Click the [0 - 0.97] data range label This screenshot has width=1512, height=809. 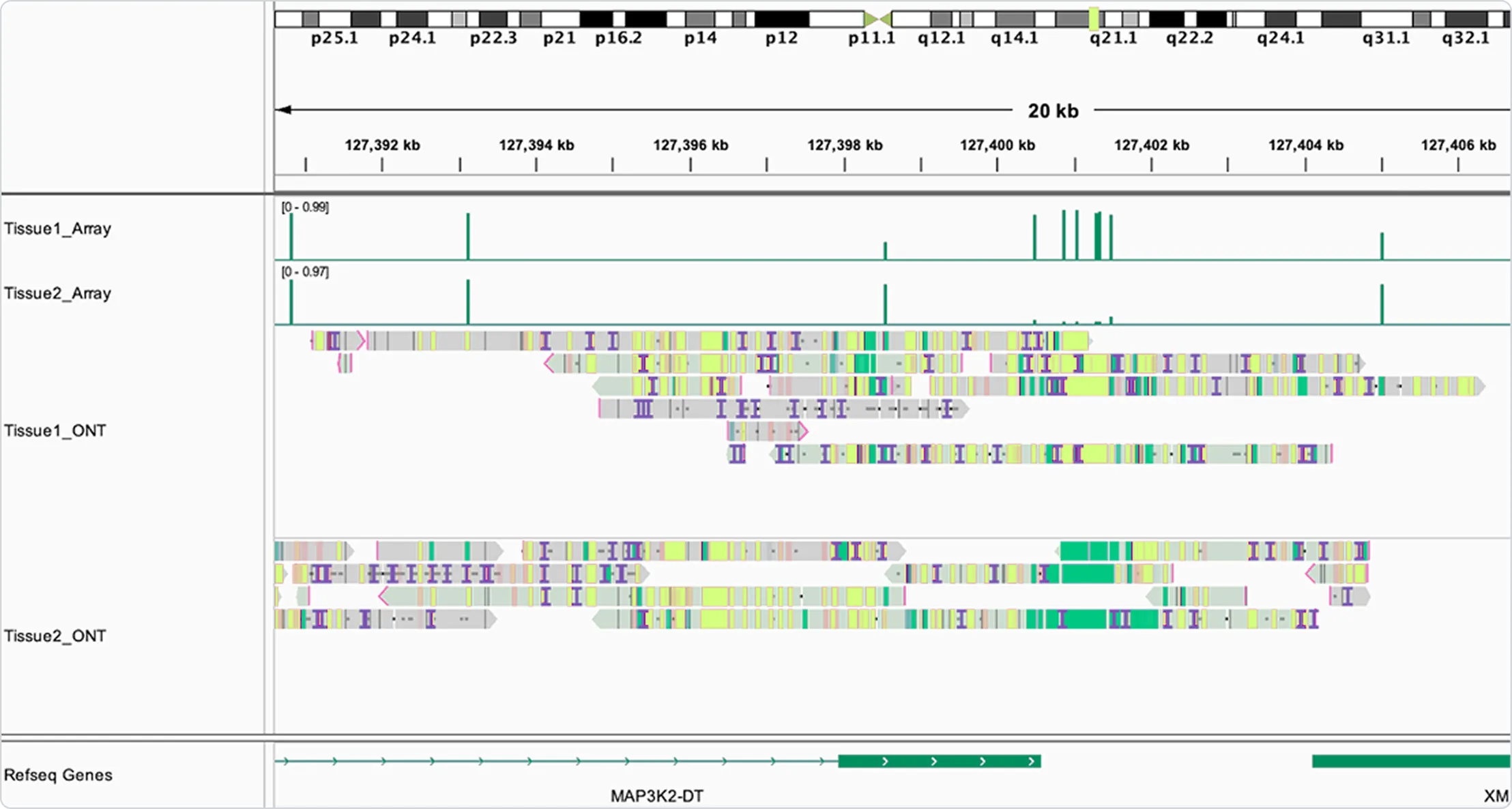click(x=305, y=271)
